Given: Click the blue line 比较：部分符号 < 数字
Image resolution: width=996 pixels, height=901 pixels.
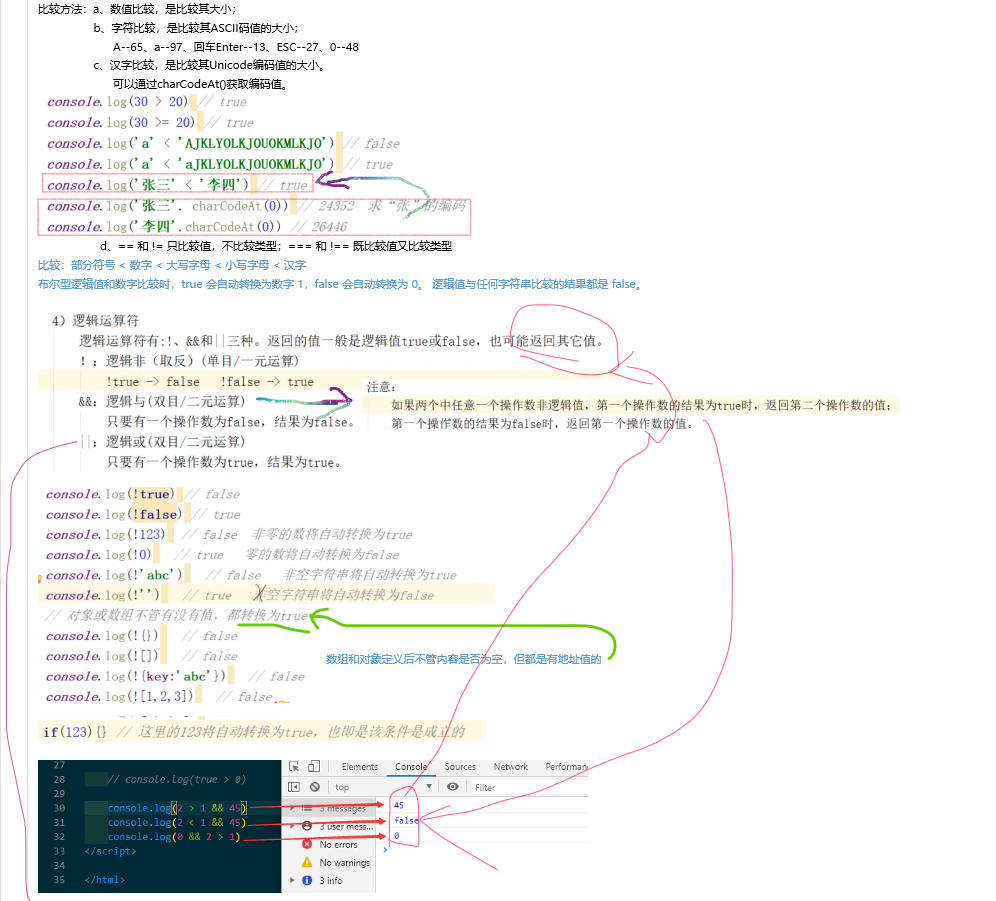Looking at the screenshot, I should click(x=172, y=265).
